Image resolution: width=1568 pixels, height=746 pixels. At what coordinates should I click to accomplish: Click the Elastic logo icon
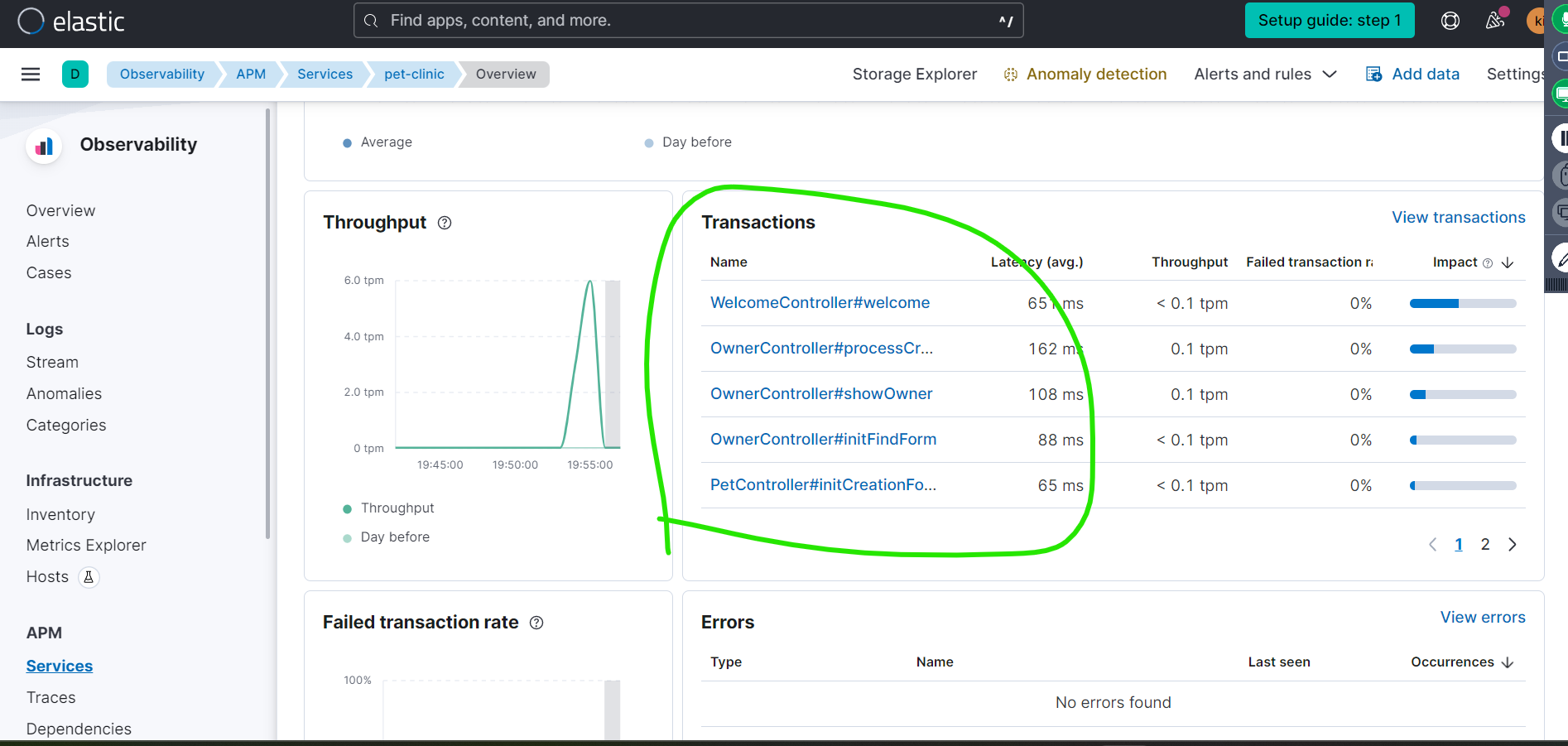point(31,21)
